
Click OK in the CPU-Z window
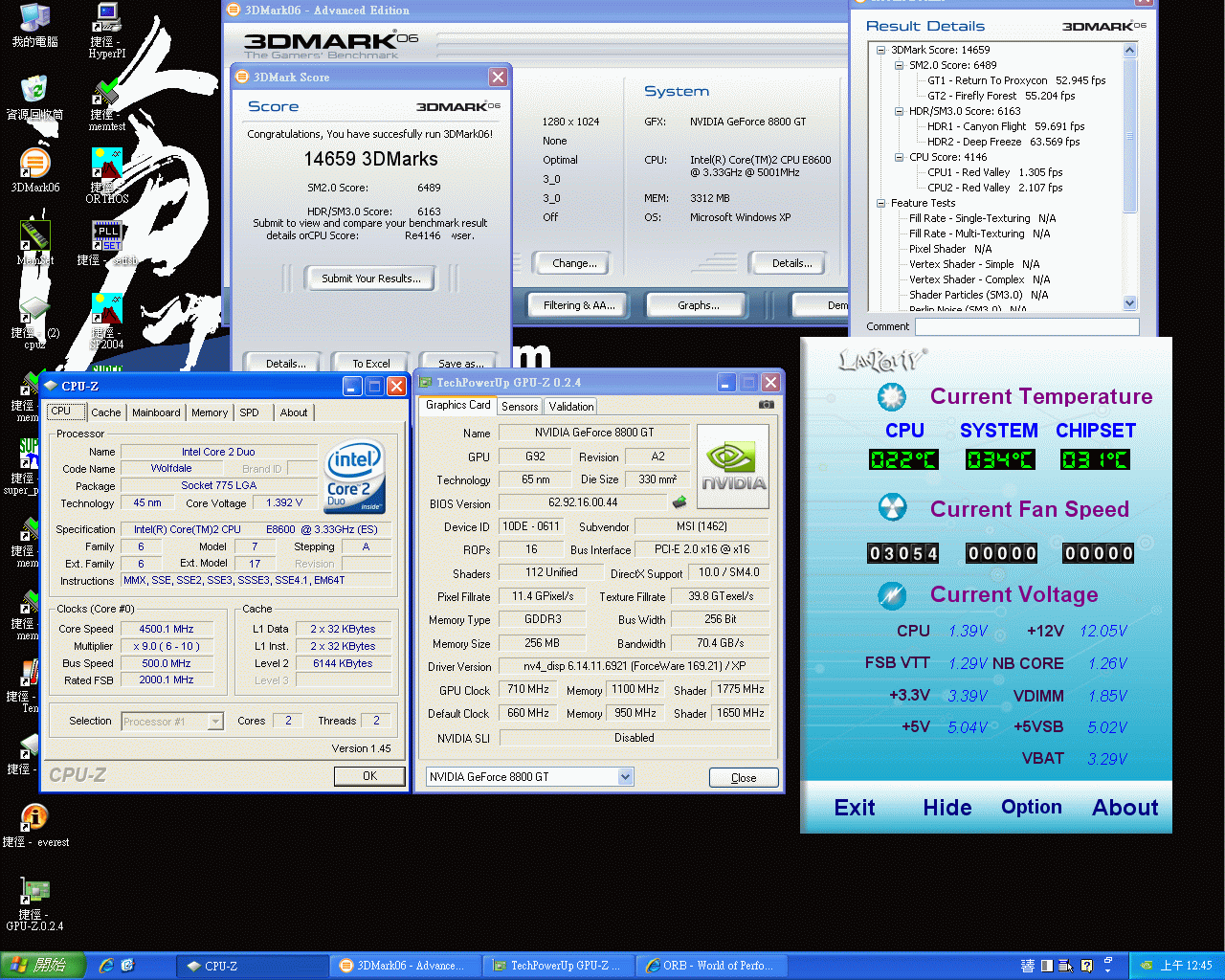[369, 776]
